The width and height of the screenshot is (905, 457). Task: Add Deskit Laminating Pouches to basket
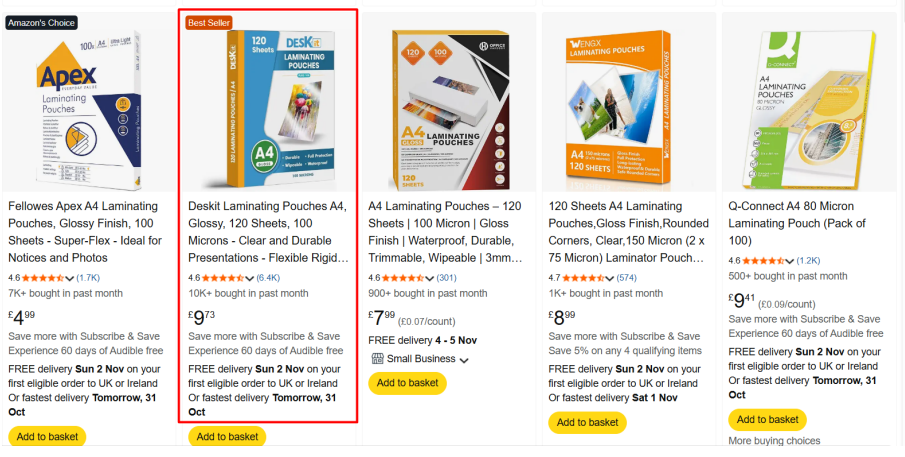[227, 437]
